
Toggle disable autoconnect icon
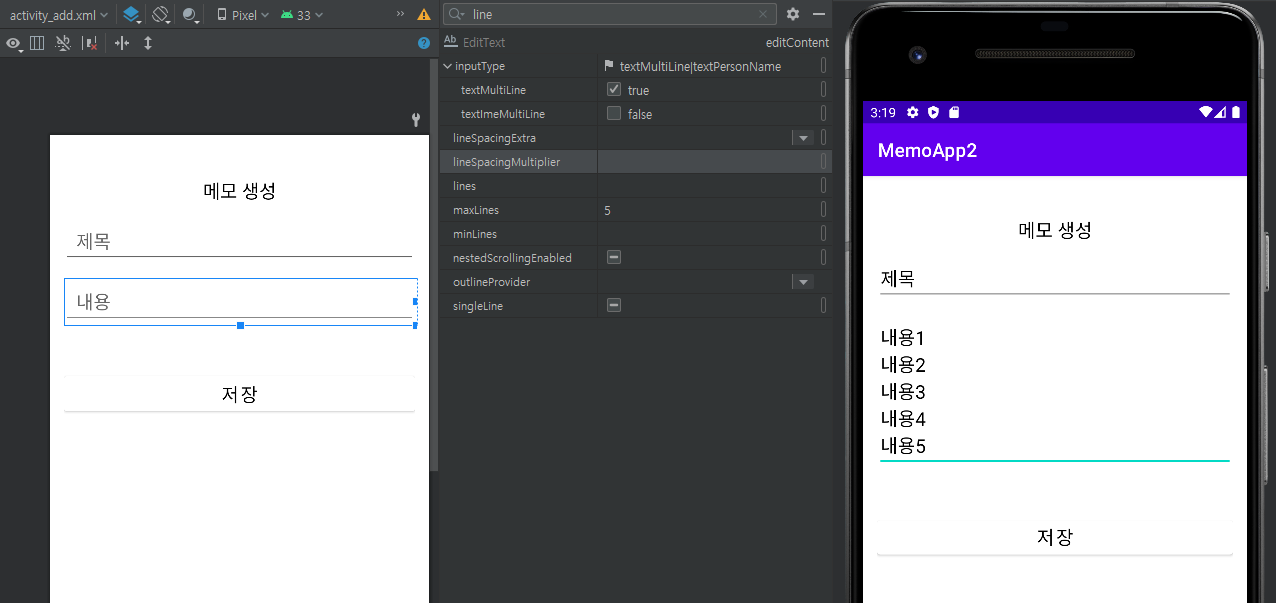tap(63, 44)
